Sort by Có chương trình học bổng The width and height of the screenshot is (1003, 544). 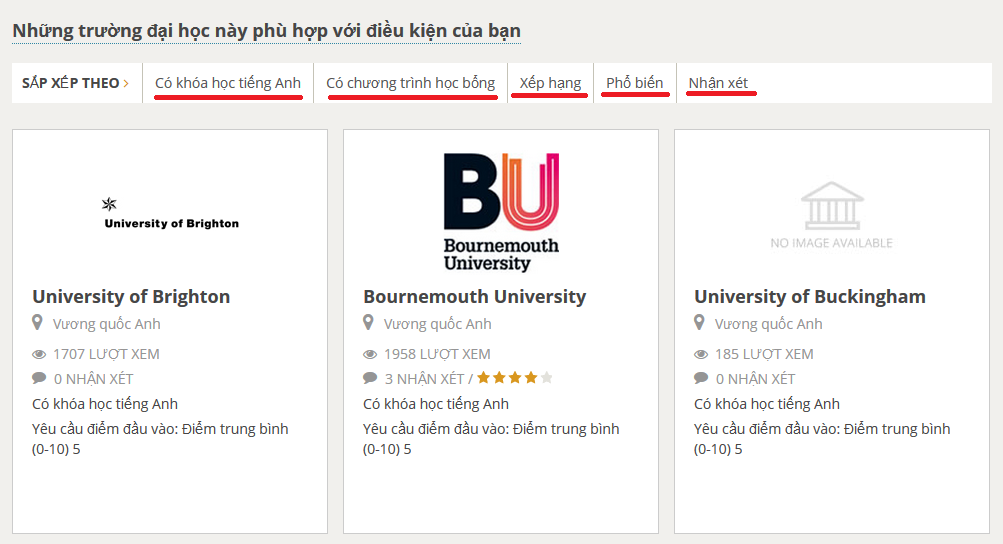[x=411, y=83]
